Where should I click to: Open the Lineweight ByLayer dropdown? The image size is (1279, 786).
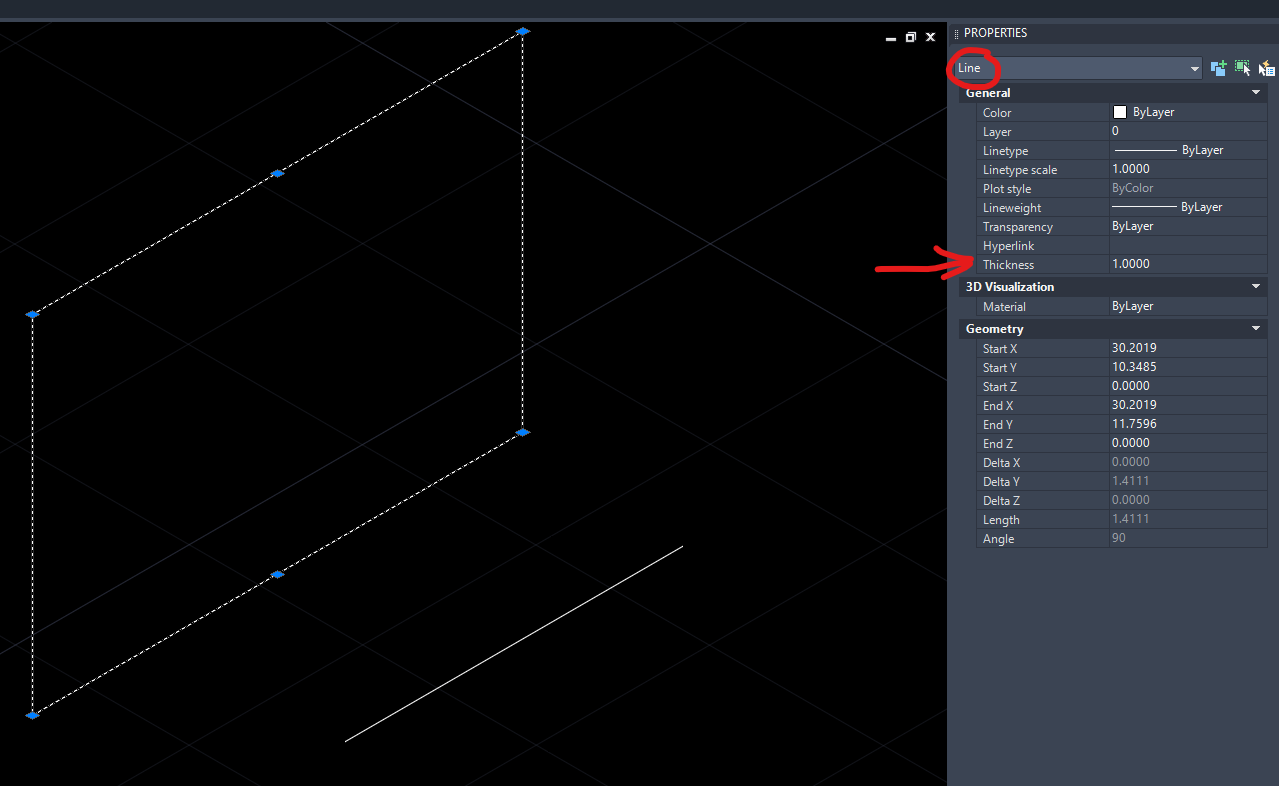point(1188,207)
